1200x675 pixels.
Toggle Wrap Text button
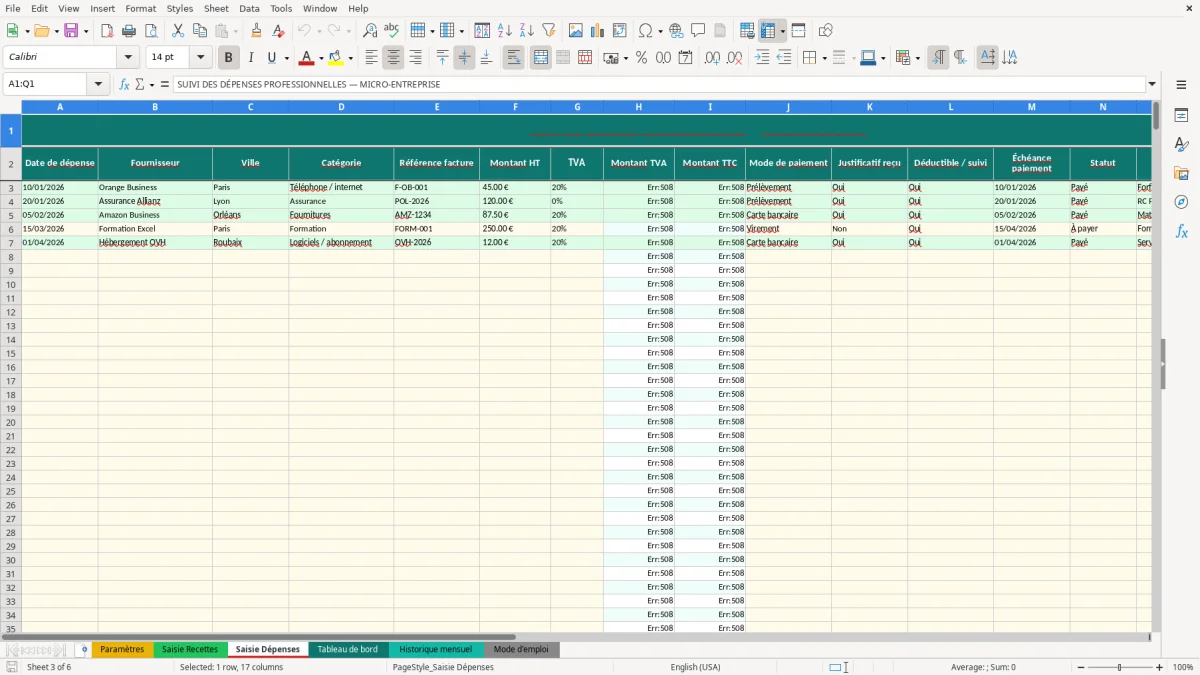pyautogui.click(x=514, y=58)
